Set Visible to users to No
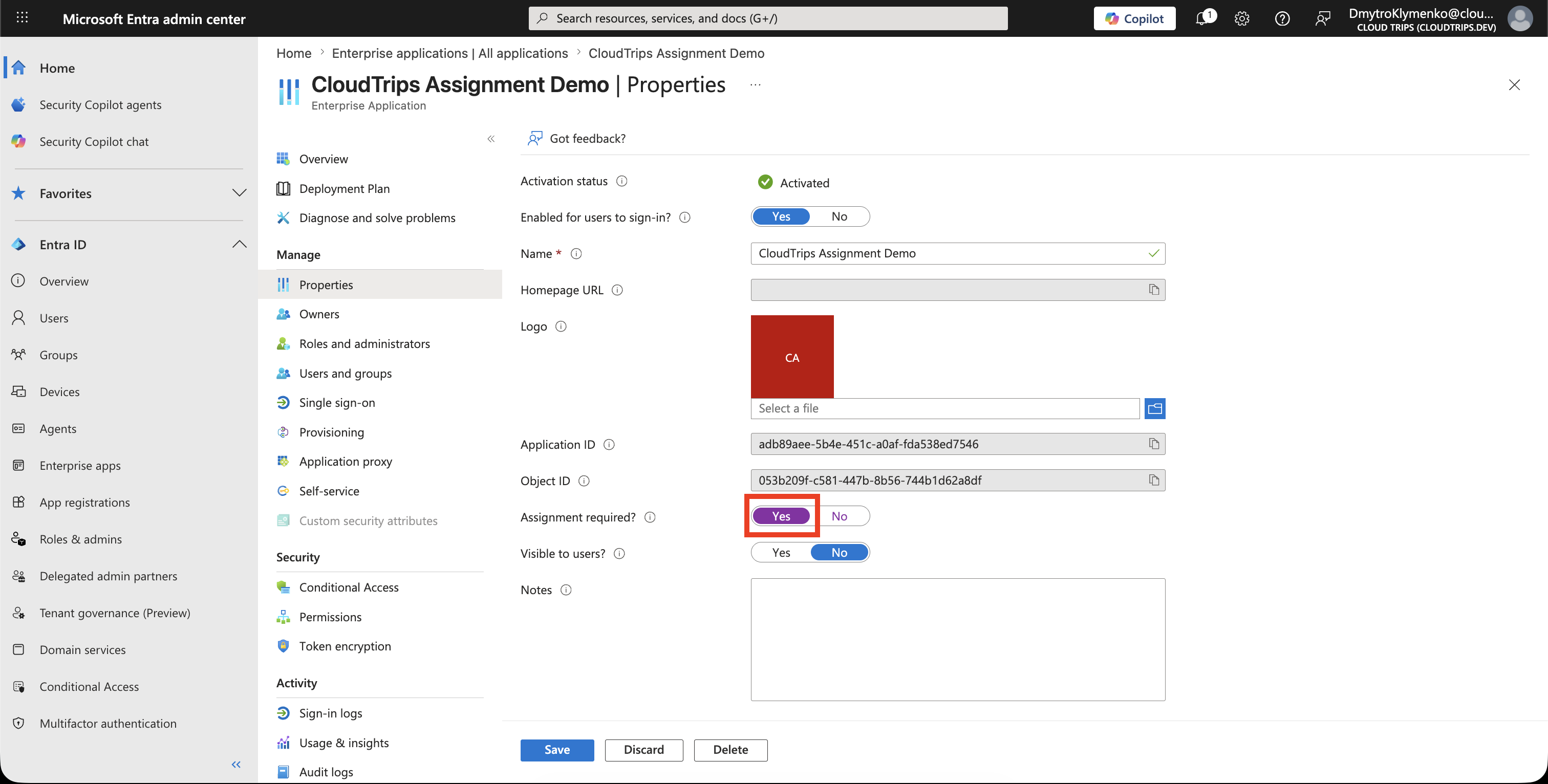The width and height of the screenshot is (1548, 784). click(x=839, y=553)
